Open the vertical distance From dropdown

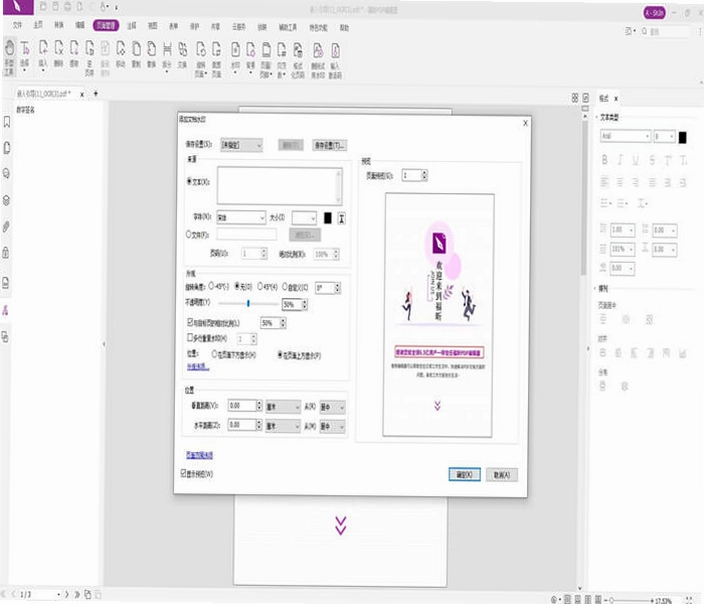332,407
